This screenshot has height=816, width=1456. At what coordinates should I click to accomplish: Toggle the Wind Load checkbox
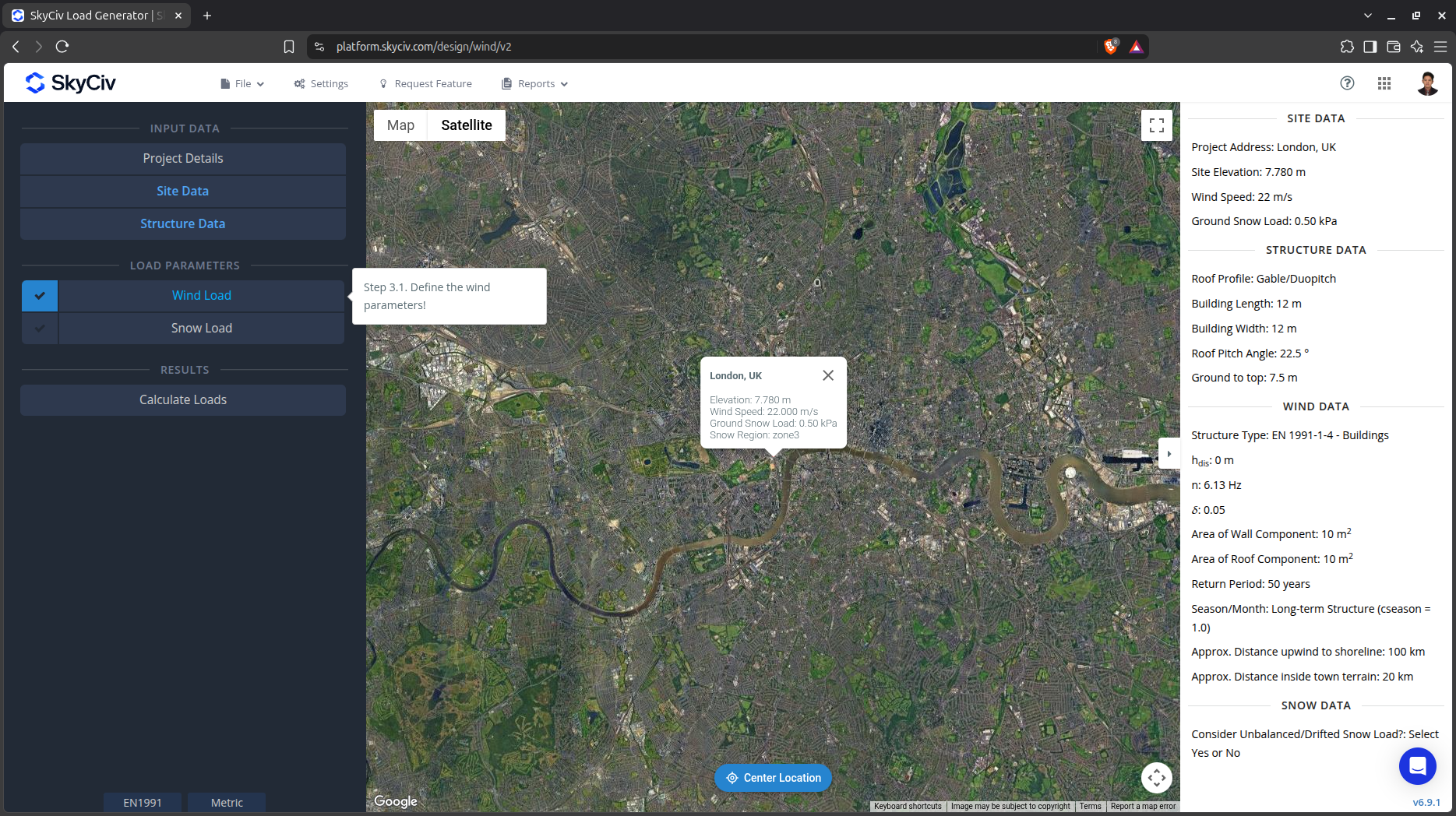[40, 296]
